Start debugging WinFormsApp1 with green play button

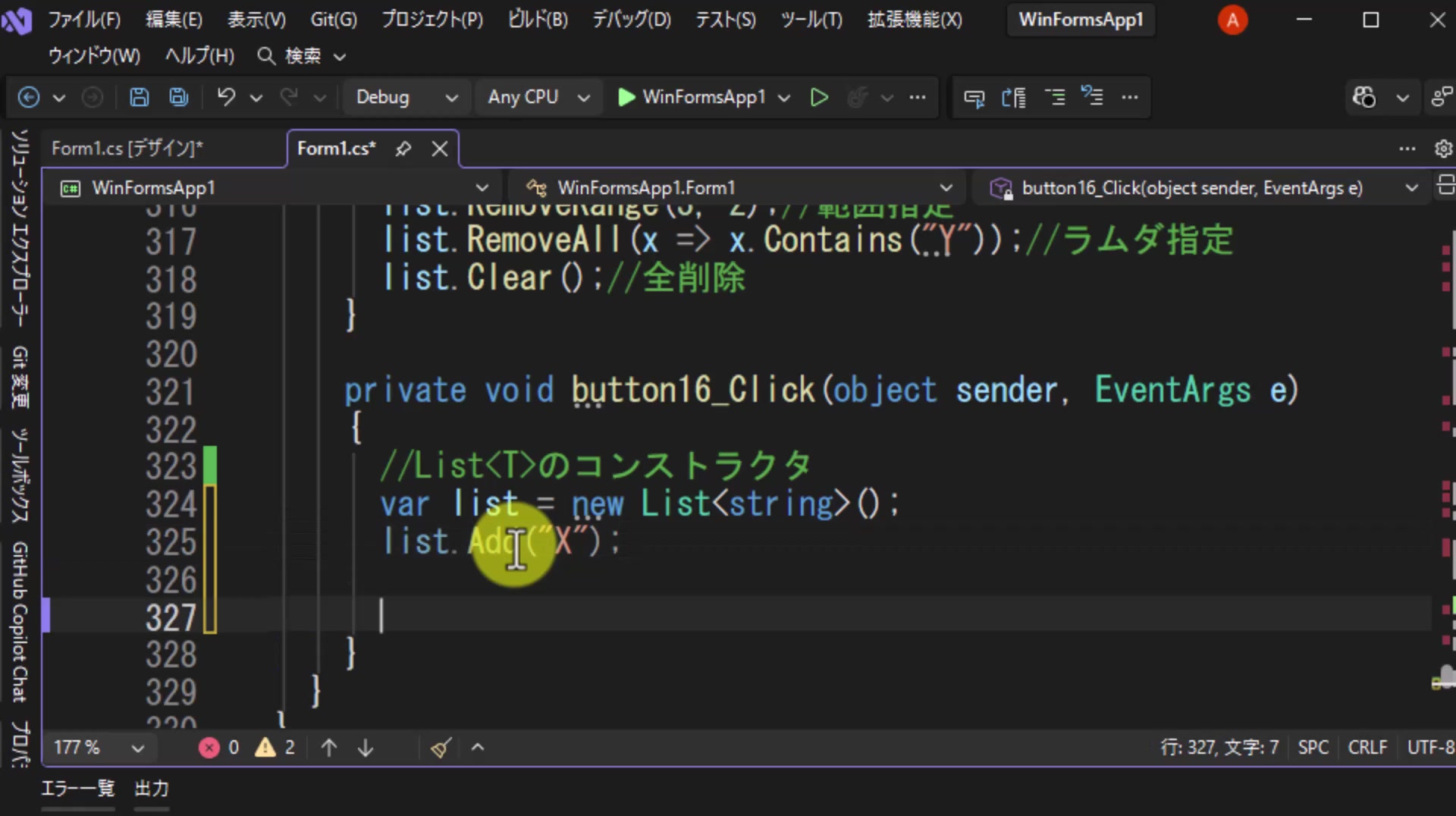(626, 97)
